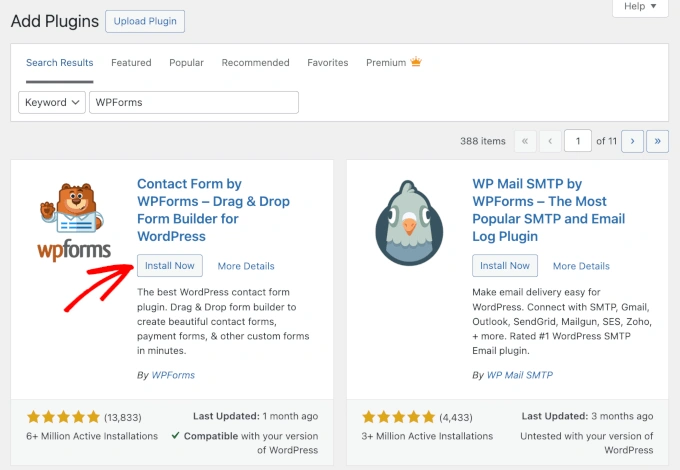View More Details for WP Mail SMTP
This screenshot has height=470, width=680.
tap(581, 266)
